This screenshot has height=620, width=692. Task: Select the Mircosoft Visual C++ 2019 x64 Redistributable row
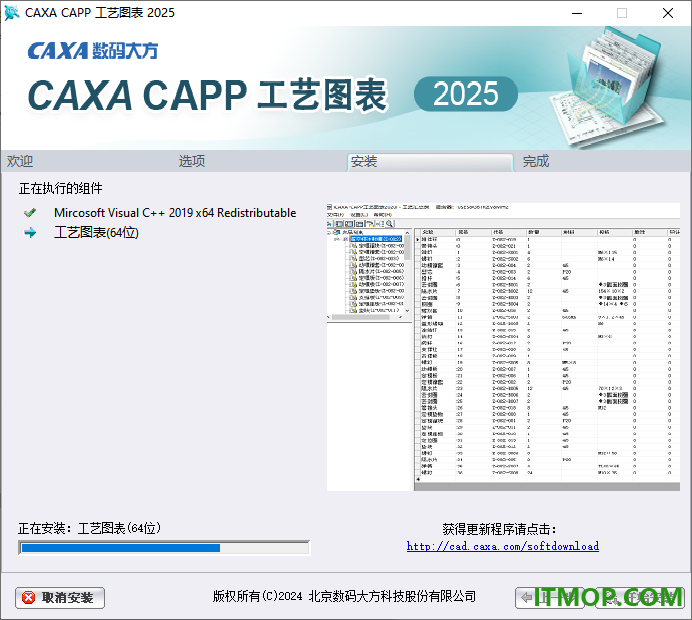pos(160,213)
